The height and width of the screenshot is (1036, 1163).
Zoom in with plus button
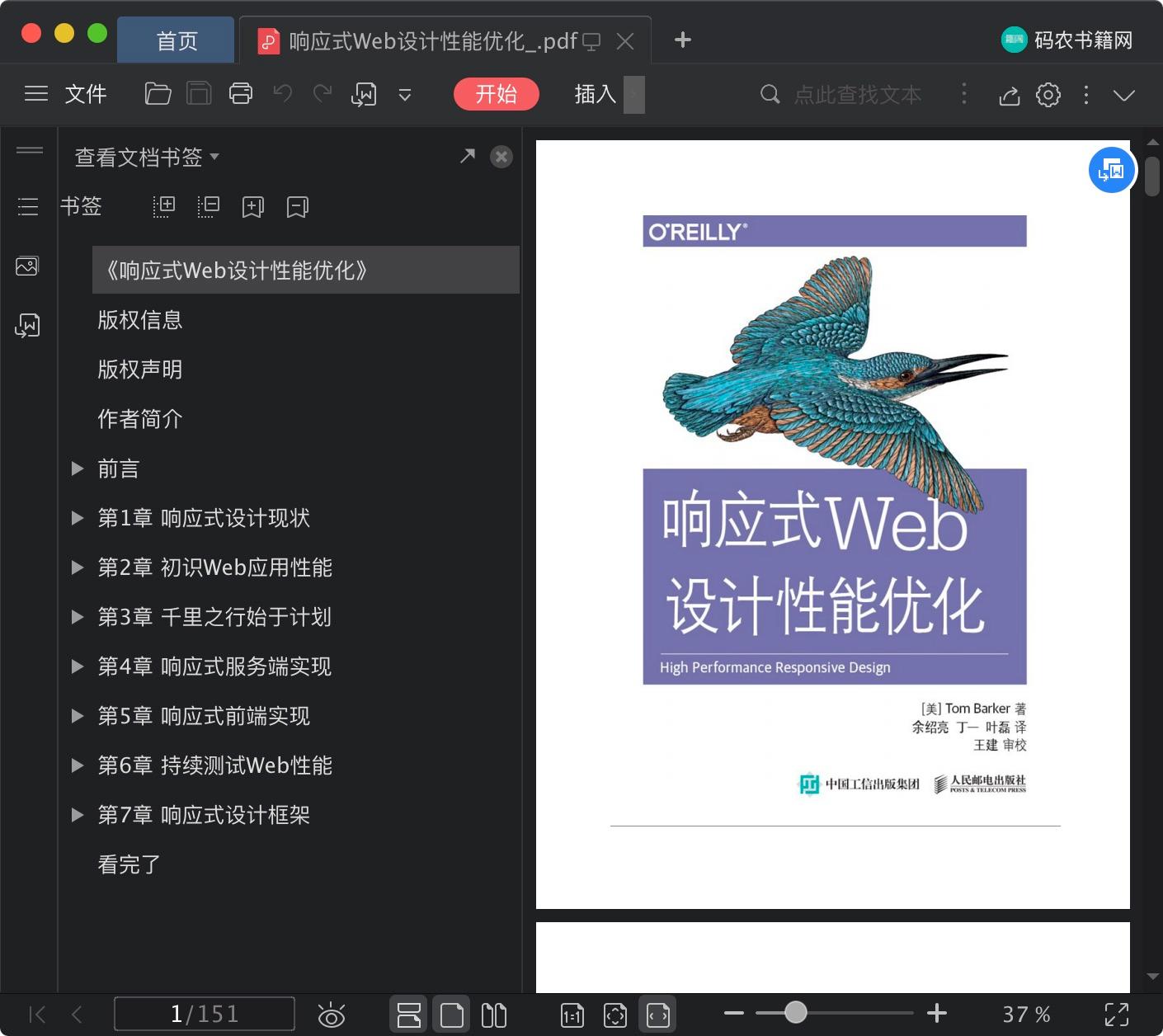point(937,1013)
